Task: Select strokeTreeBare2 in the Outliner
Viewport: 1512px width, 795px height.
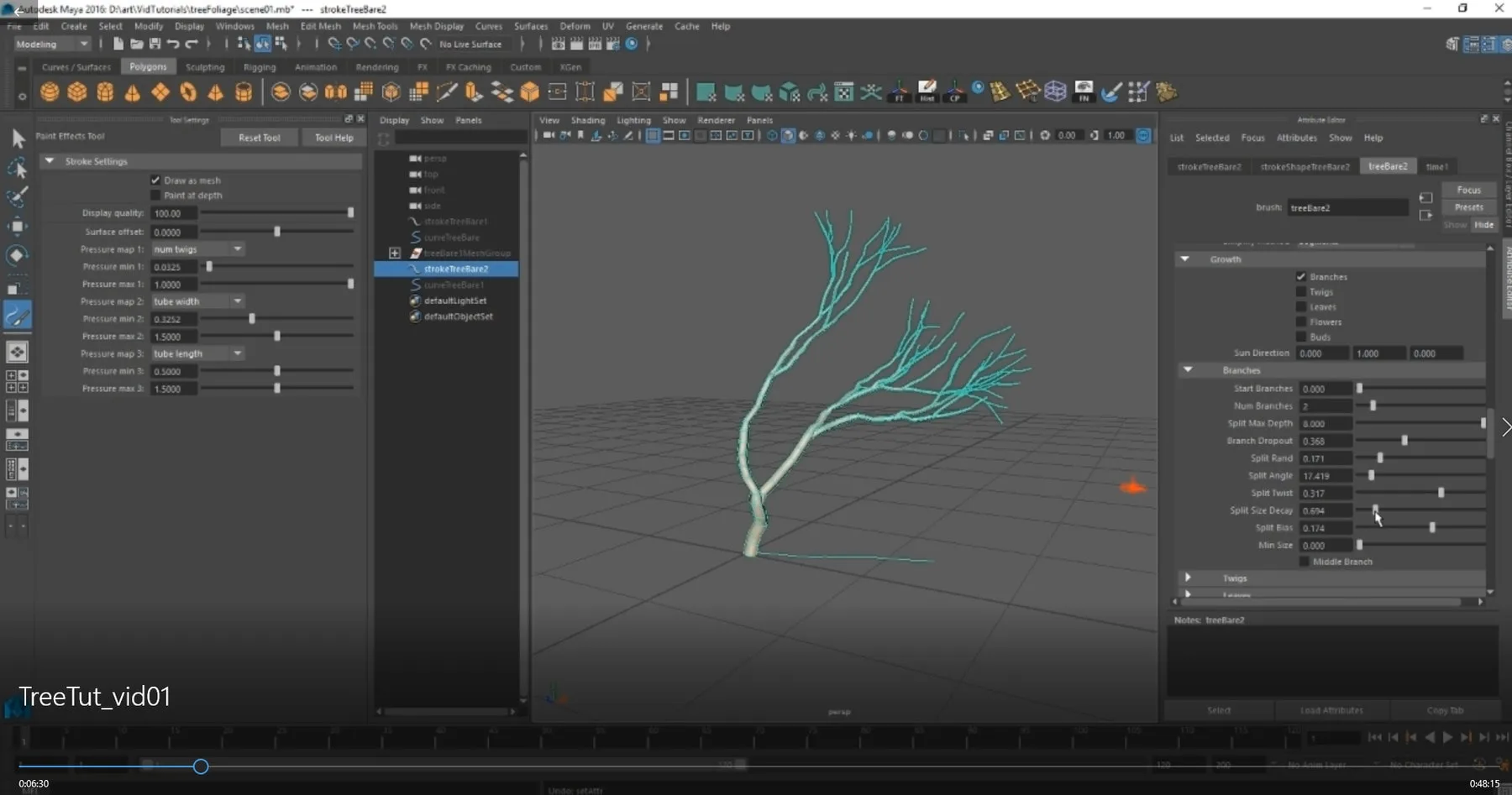Action: coord(456,269)
